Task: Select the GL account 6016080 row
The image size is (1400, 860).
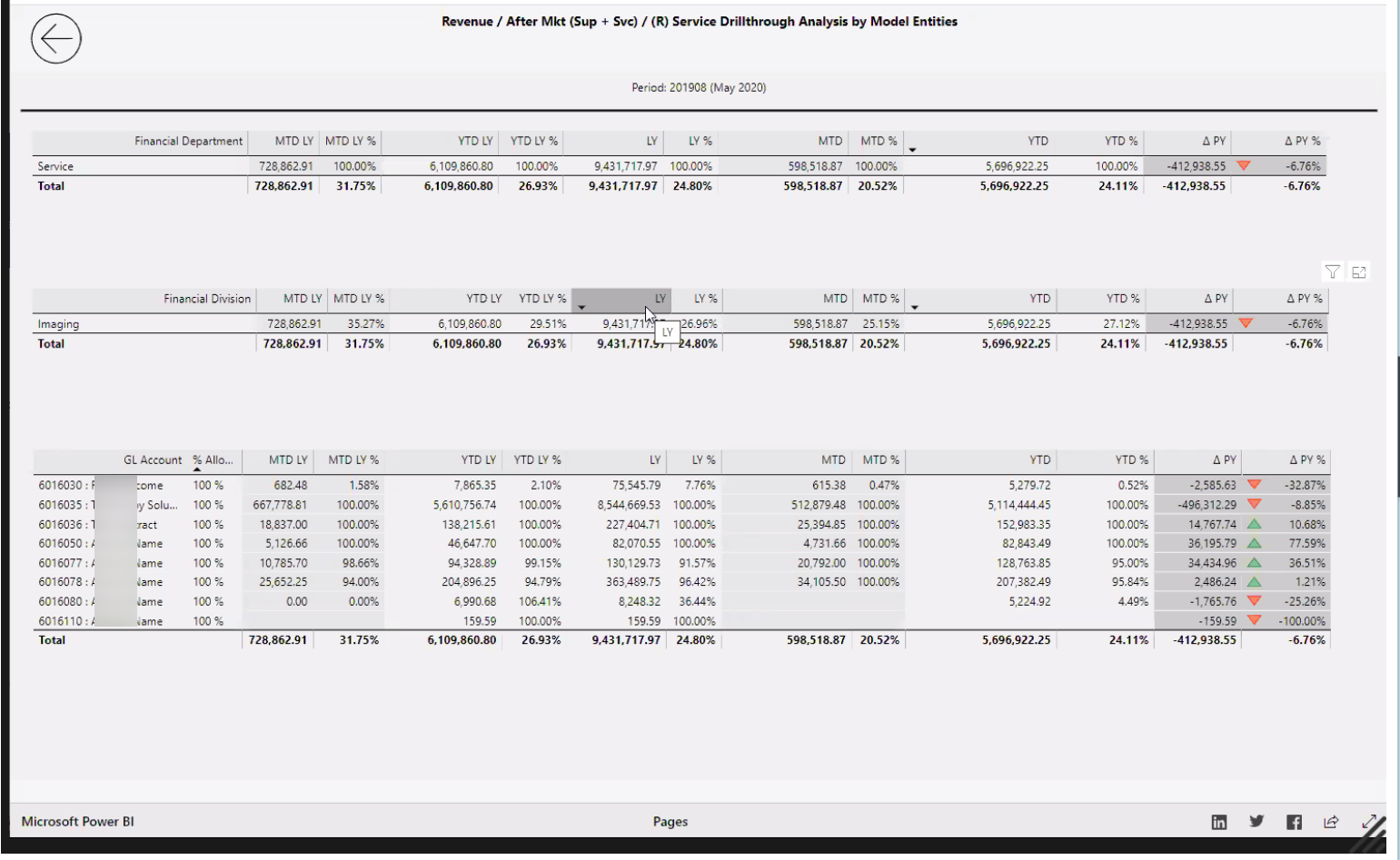Action: pos(681,601)
